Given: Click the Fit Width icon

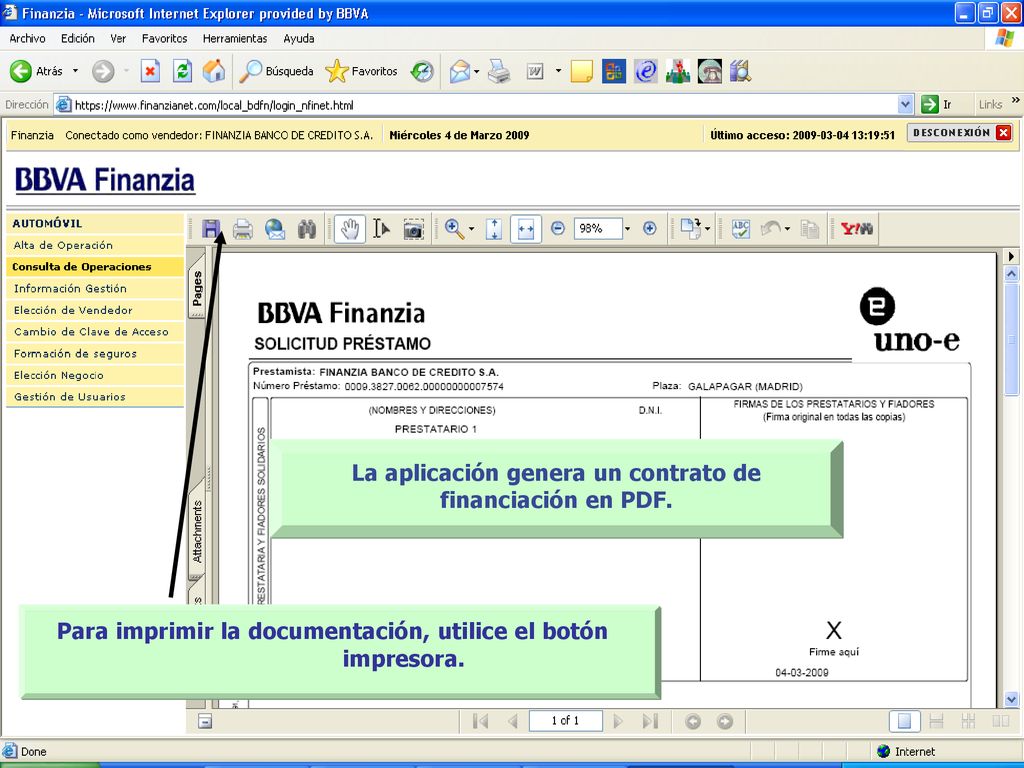Looking at the screenshot, I should pos(526,229).
